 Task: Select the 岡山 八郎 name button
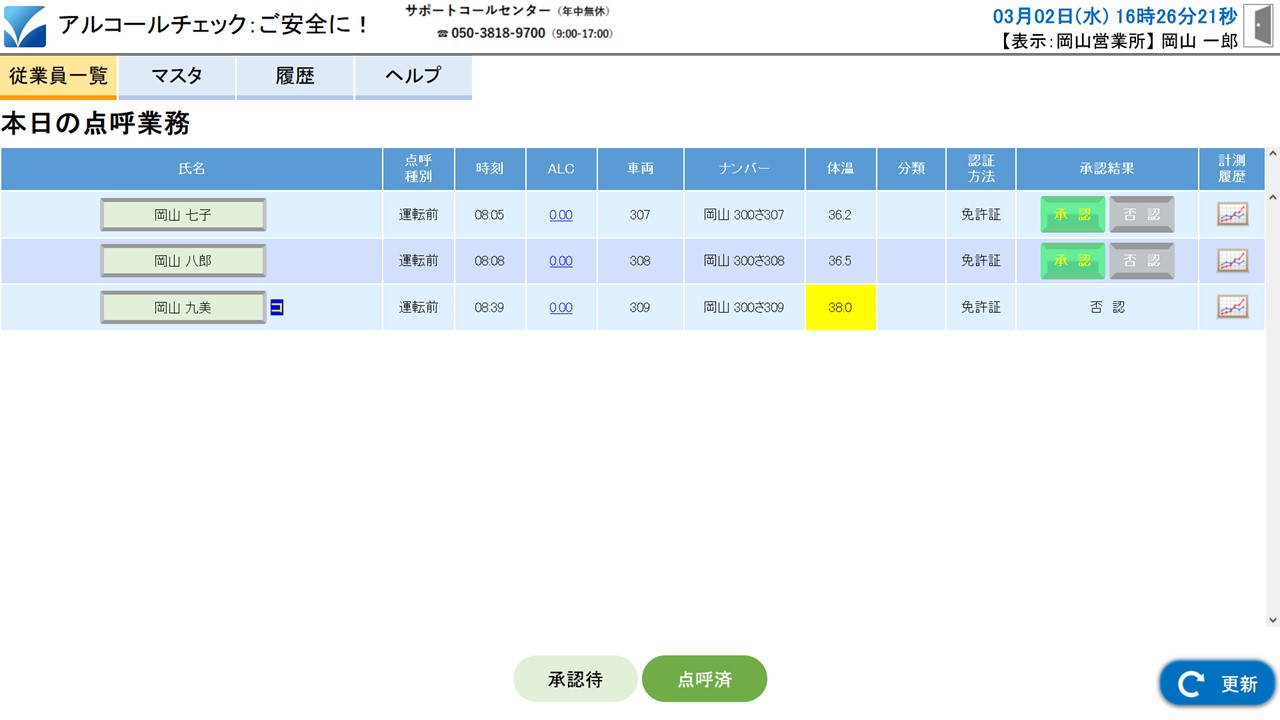click(183, 261)
